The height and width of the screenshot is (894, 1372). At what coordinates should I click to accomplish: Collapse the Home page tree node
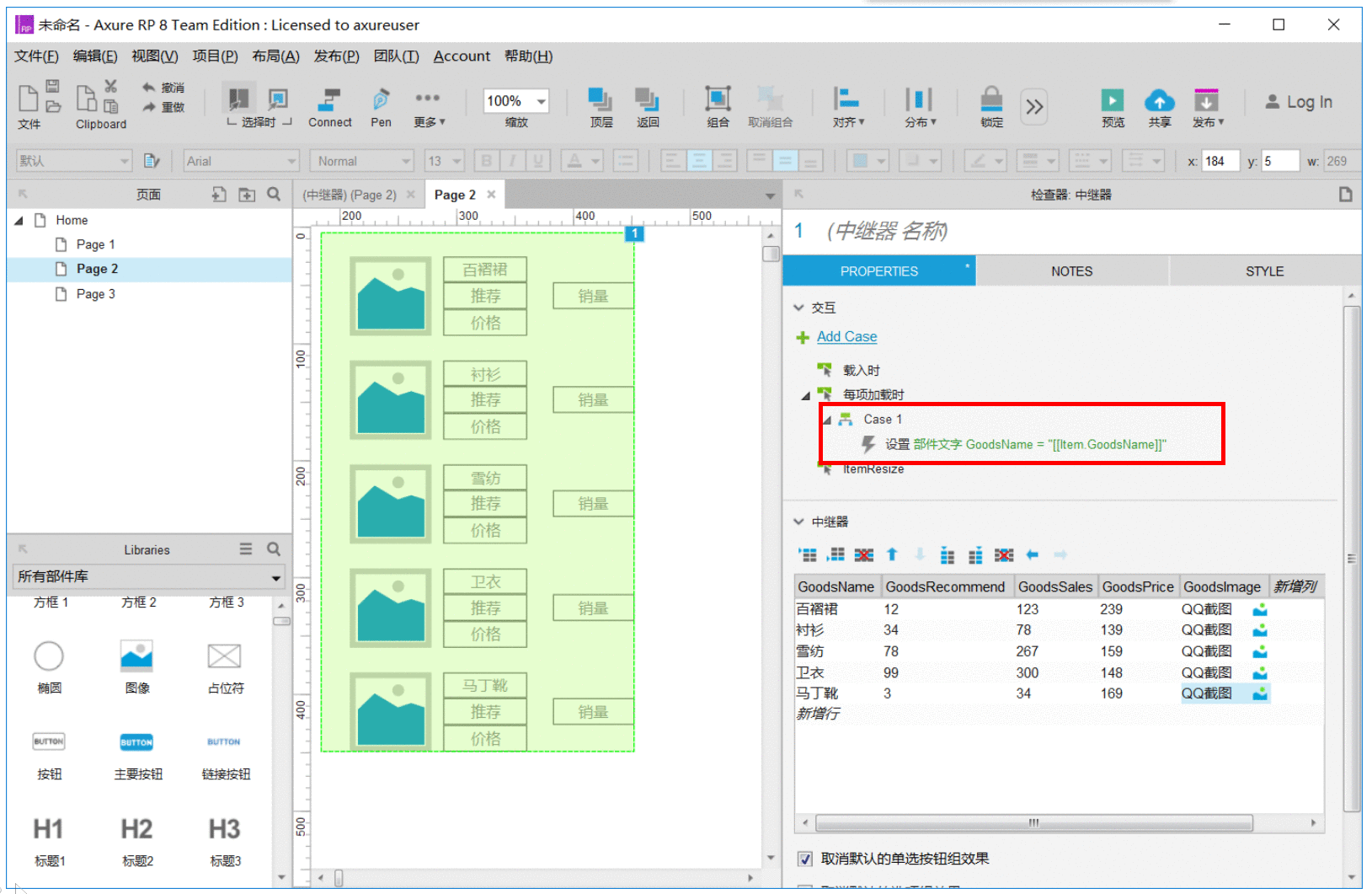[x=19, y=221]
